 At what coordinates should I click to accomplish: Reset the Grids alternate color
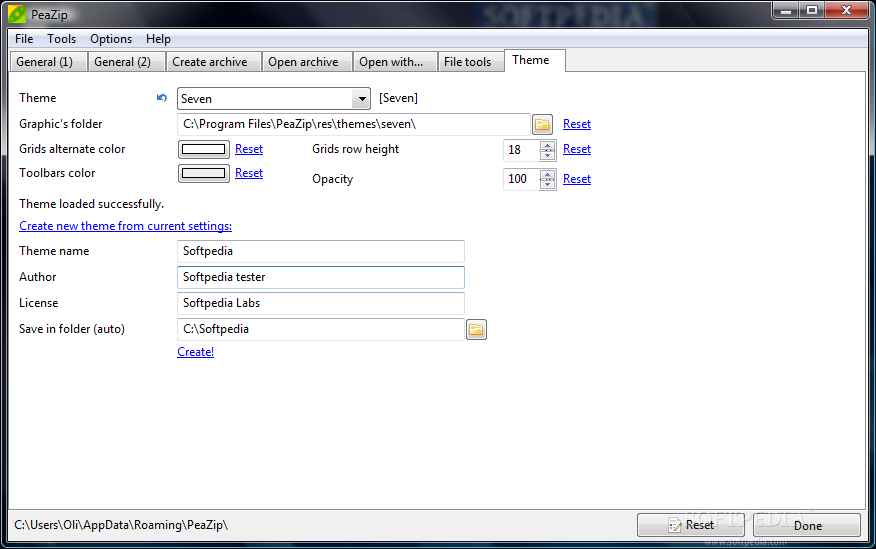coord(249,149)
